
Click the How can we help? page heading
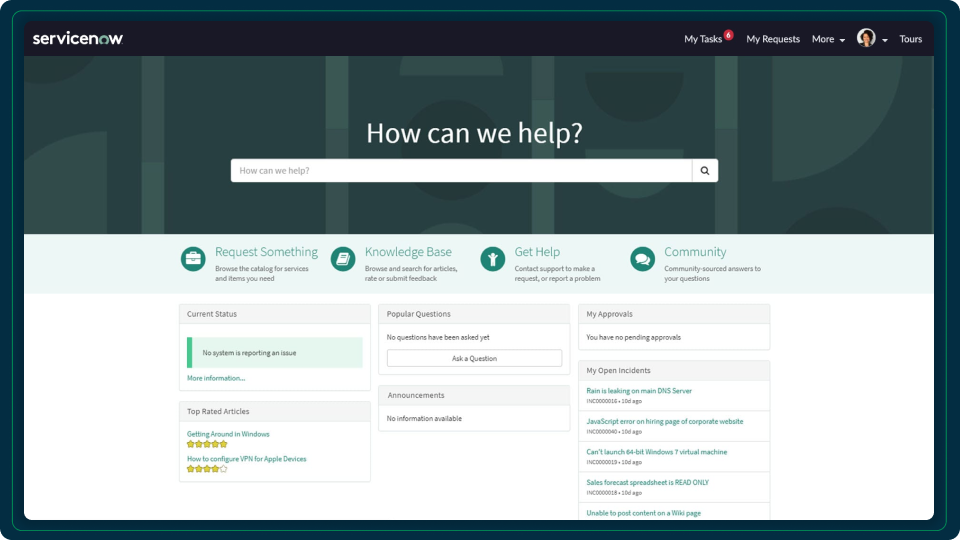(474, 133)
